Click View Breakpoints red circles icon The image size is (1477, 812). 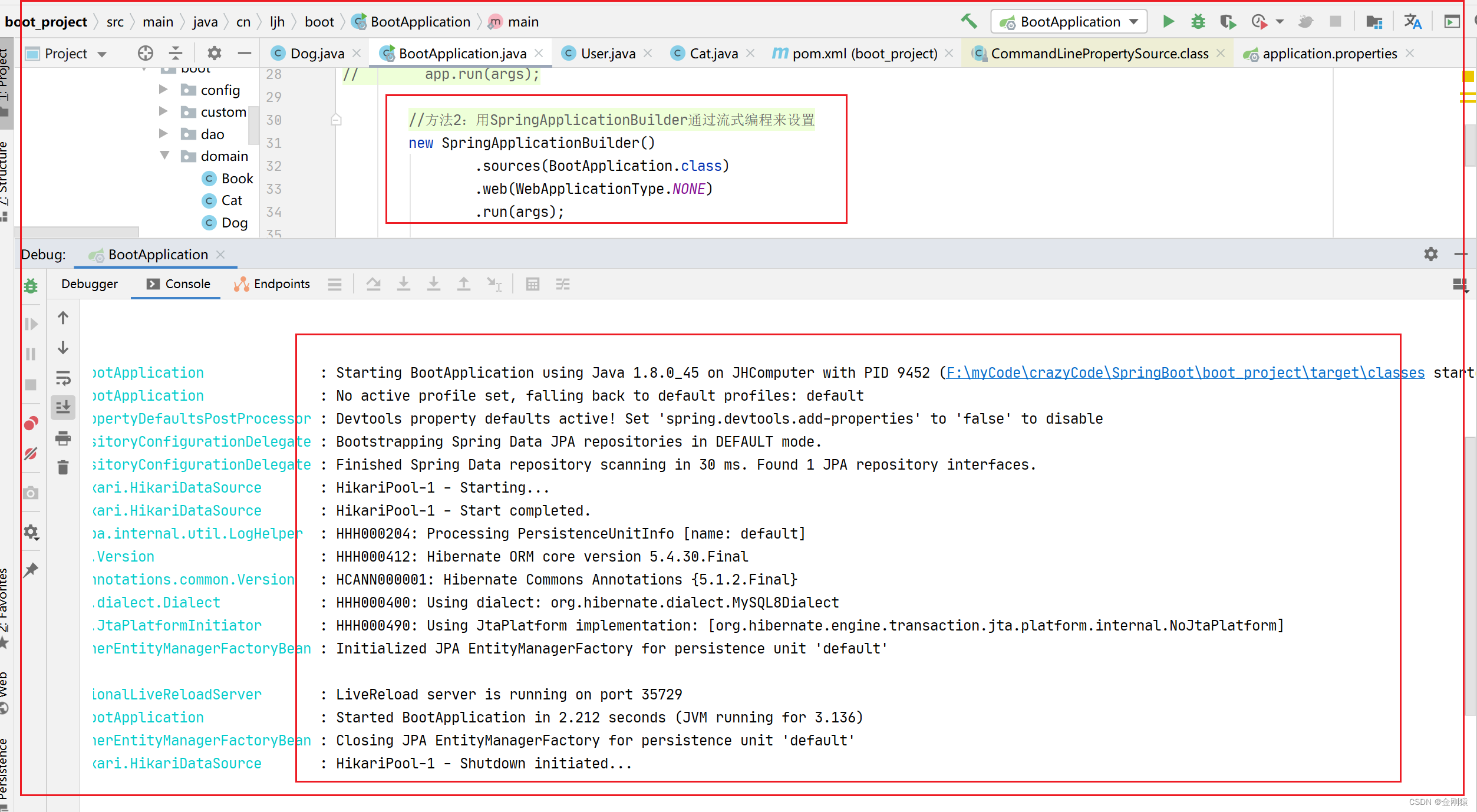click(31, 423)
